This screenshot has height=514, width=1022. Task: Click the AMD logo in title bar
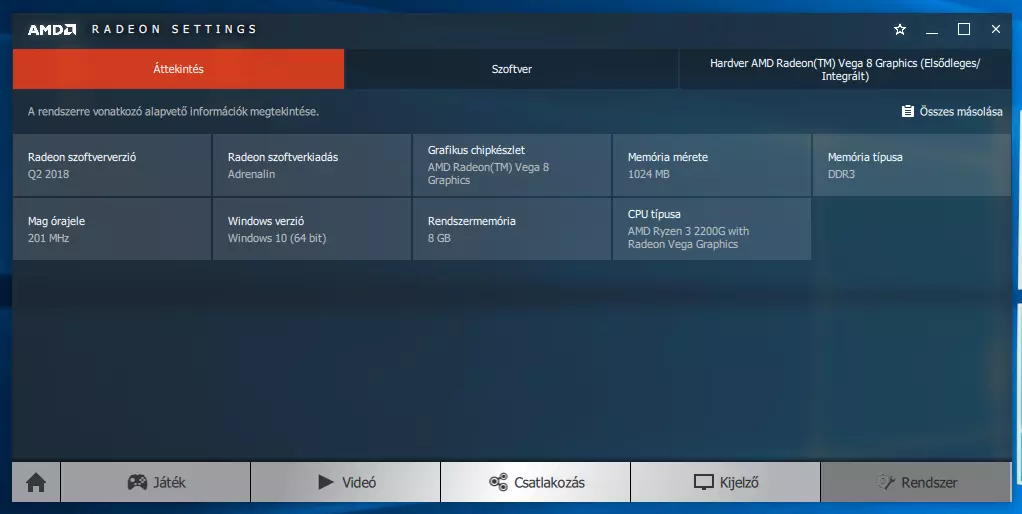point(52,29)
